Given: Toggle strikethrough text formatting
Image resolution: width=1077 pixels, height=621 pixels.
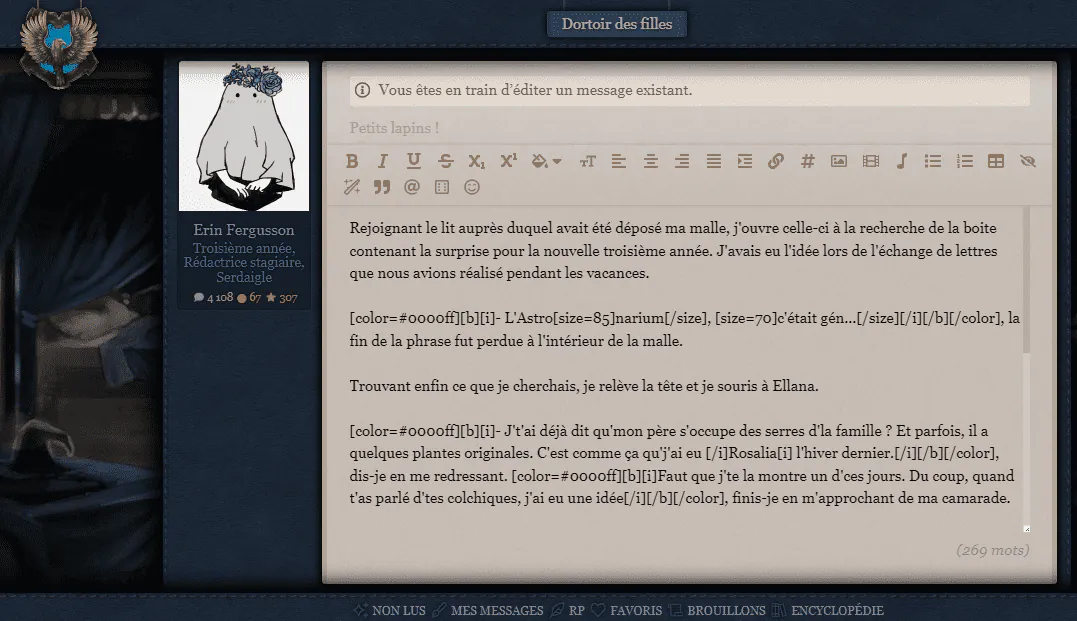Looking at the screenshot, I should point(445,161).
